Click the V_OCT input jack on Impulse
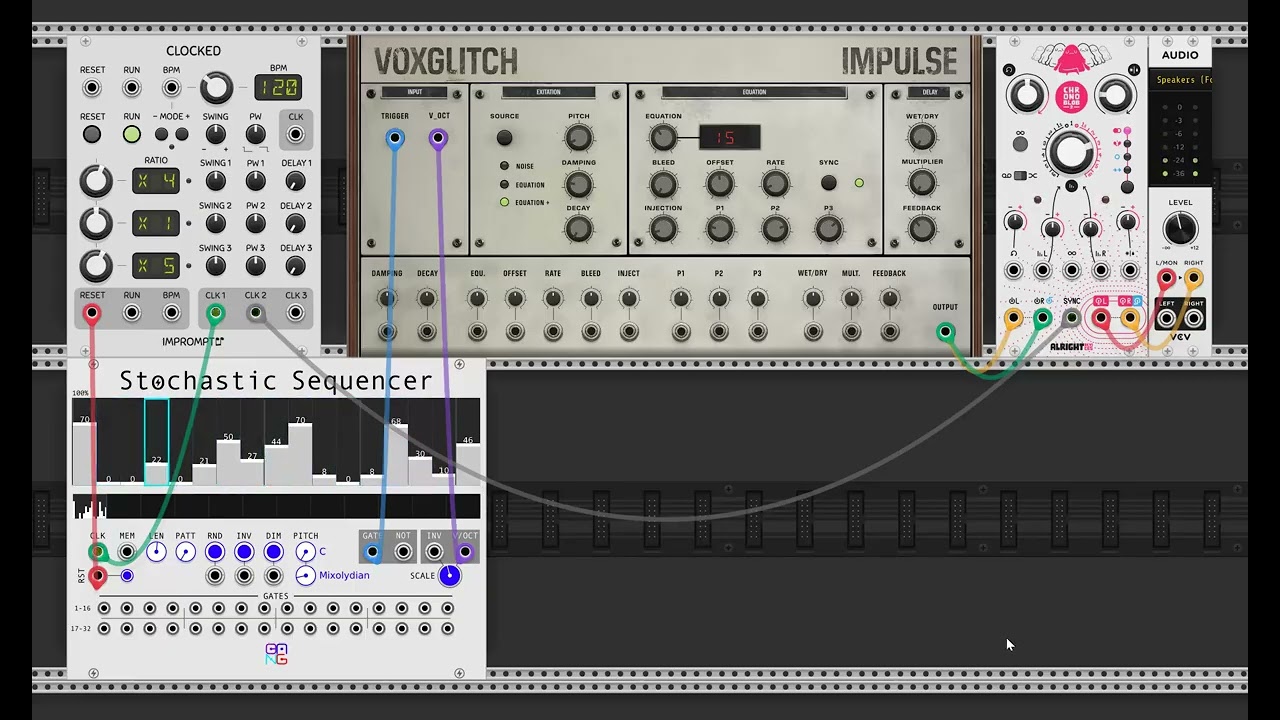 tap(438, 138)
